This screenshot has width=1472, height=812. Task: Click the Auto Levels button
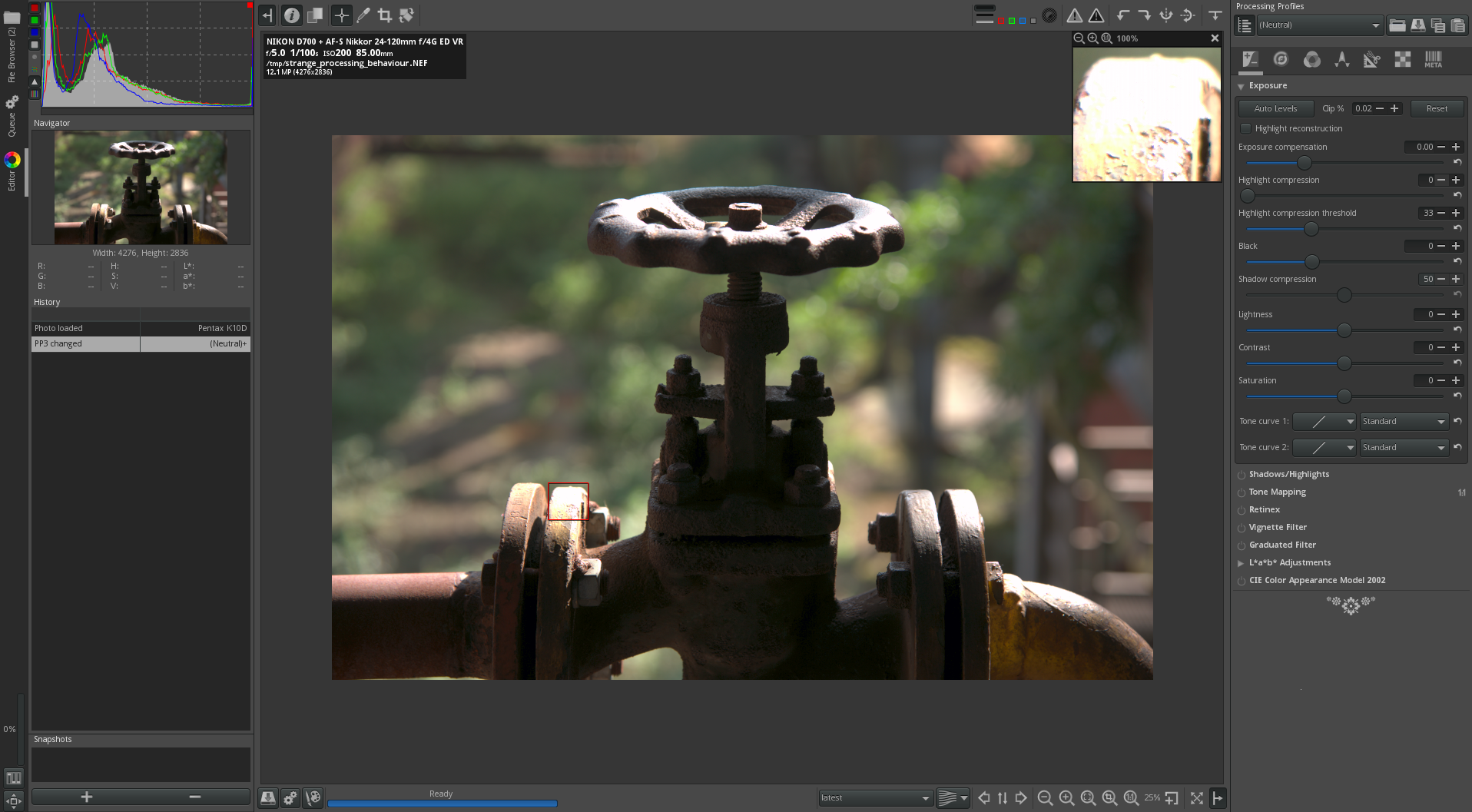click(x=1275, y=108)
